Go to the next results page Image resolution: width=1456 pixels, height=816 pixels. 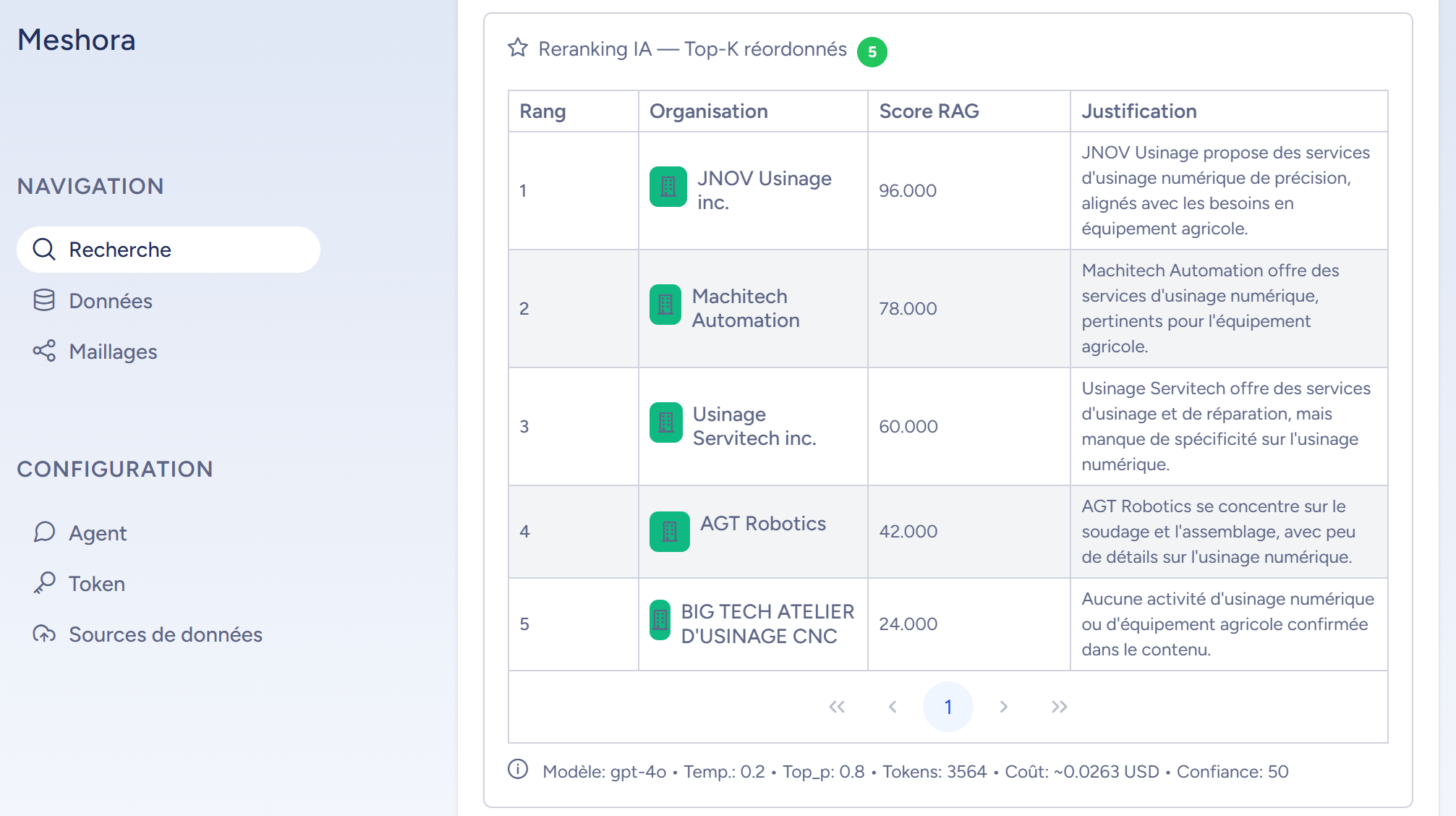tap(1004, 707)
